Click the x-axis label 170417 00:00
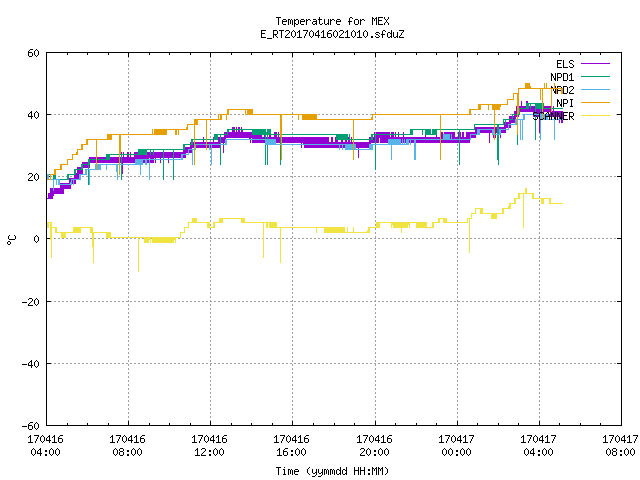Viewport: 640px width, 480px height. pyautogui.click(x=456, y=446)
